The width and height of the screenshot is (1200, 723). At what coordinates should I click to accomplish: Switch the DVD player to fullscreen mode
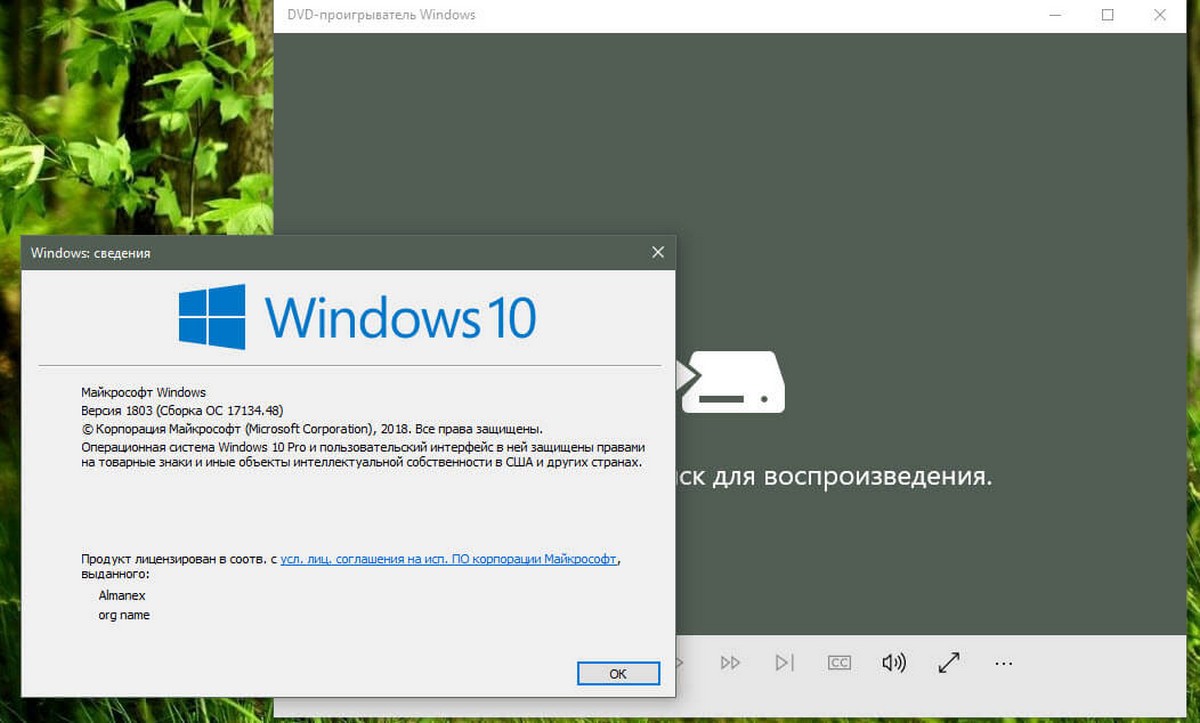(x=948, y=663)
